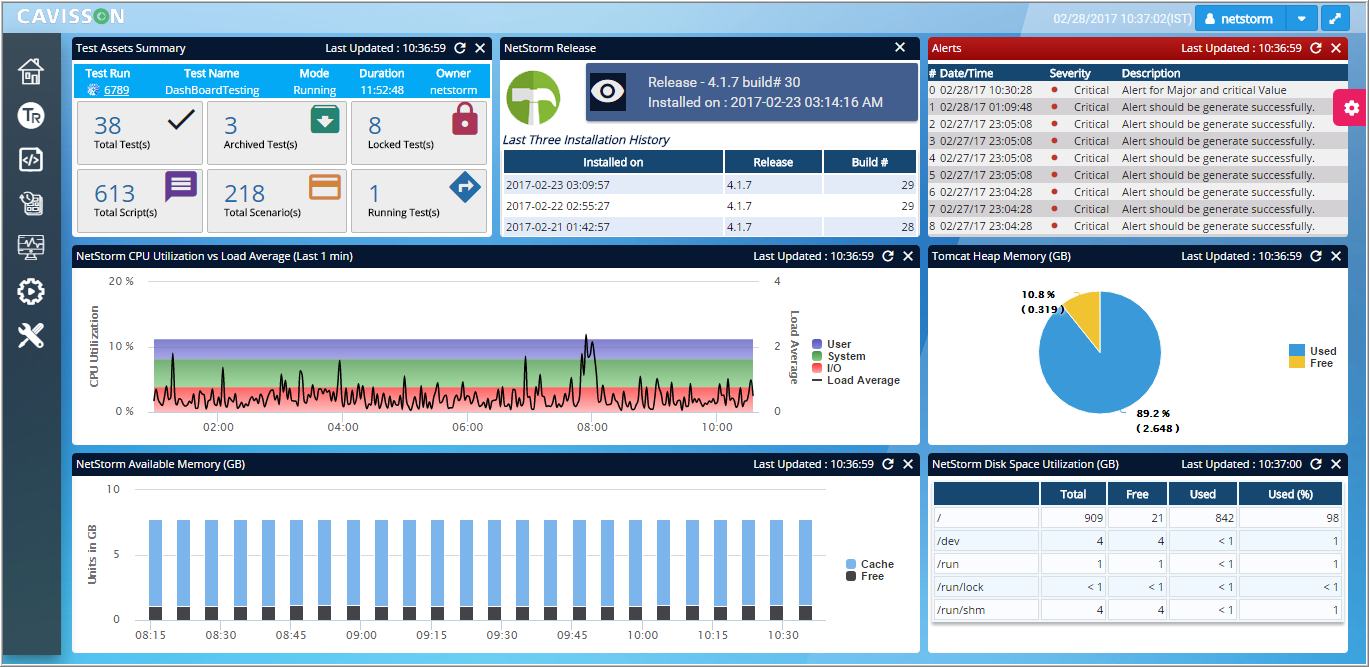Click the green hammer release icon

point(533,98)
